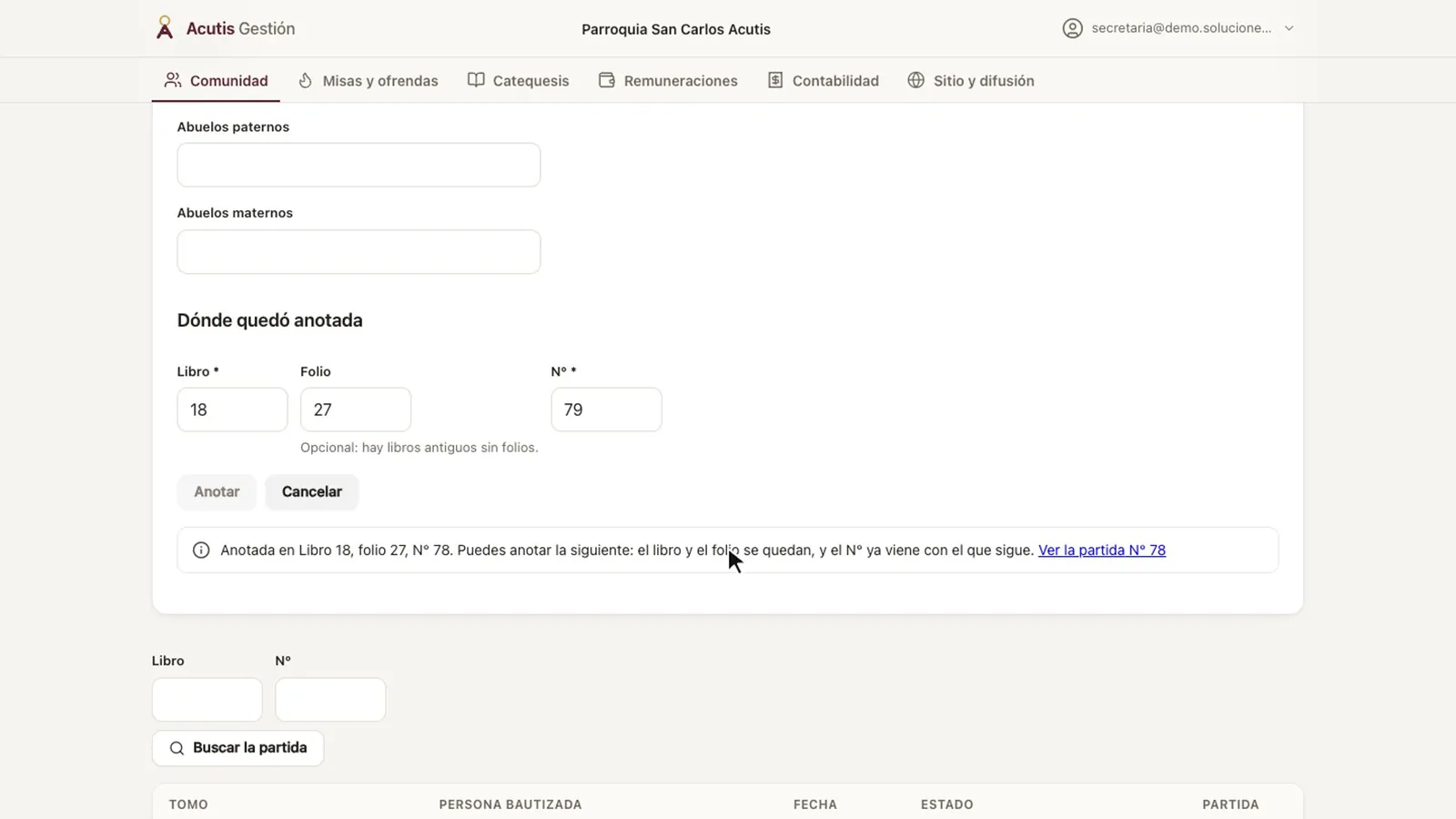Click the Folio field showing 27
The height and width of the screenshot is (819, 1456).
[x=356, y=409]
